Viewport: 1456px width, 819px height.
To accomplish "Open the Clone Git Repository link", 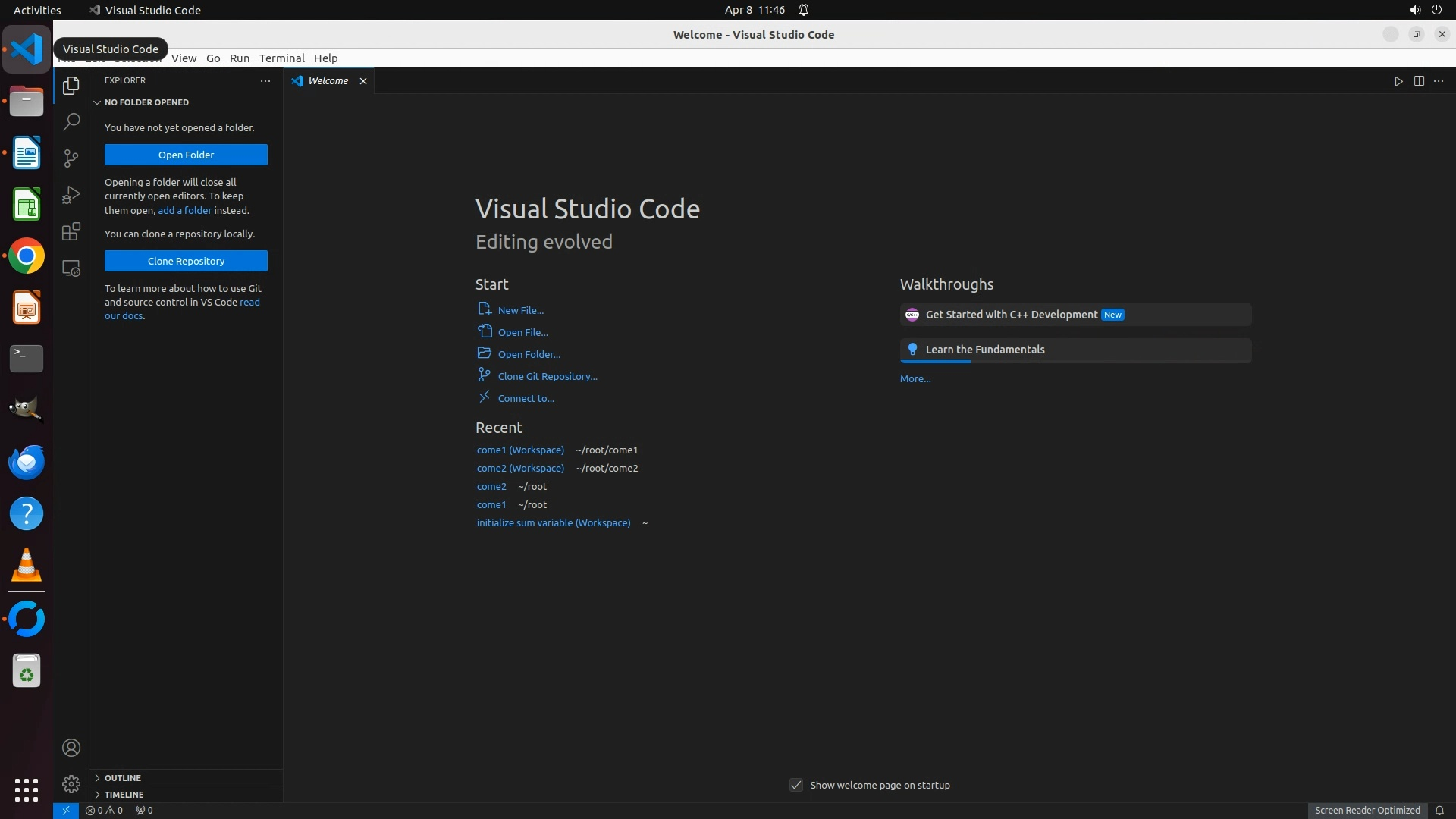I will click(x=548, y=376).
